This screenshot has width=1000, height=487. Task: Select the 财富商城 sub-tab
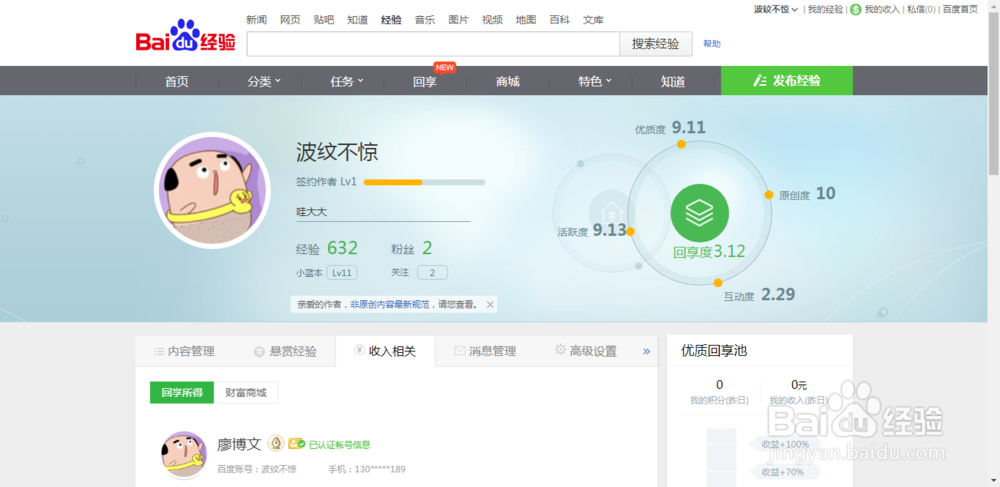click(x=246, y=393)
